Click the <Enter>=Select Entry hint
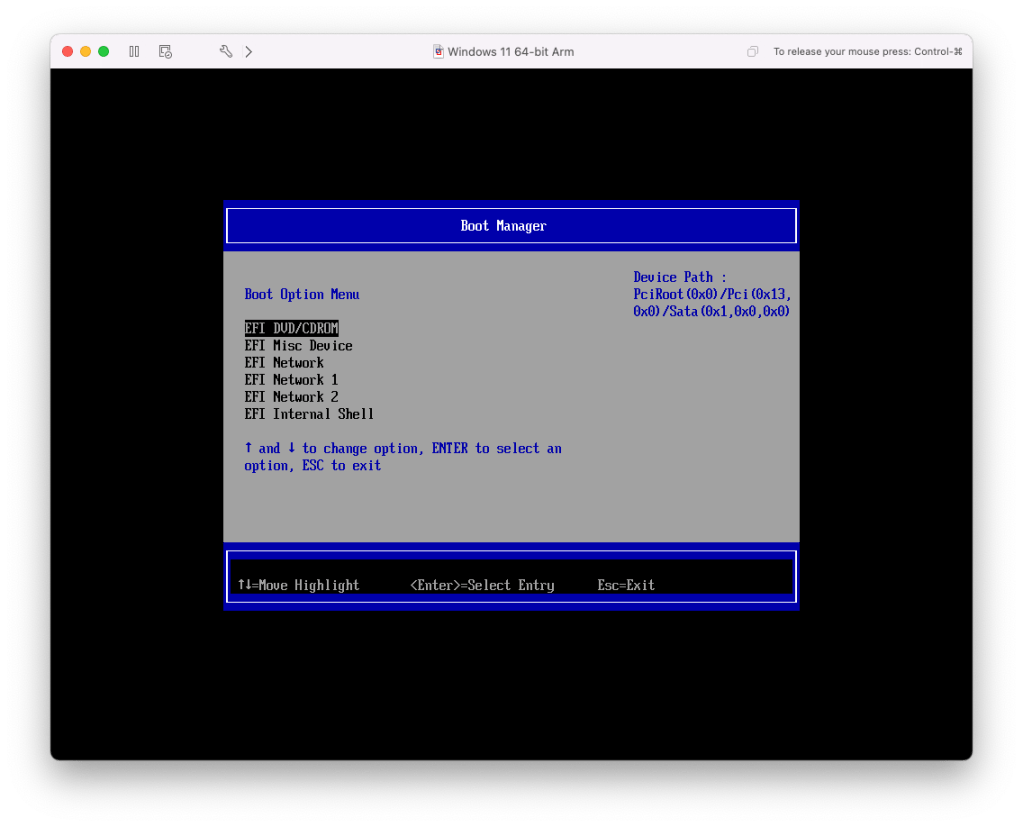This screenshot has width=1023, height=827. (481, 585)
